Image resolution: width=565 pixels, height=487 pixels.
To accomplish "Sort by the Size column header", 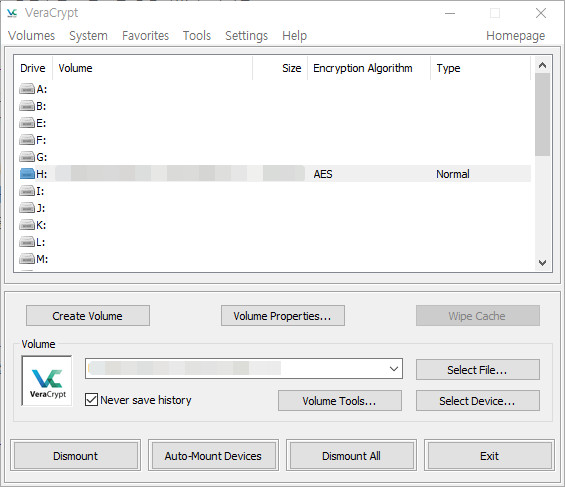I will click(x=280, y=68).
